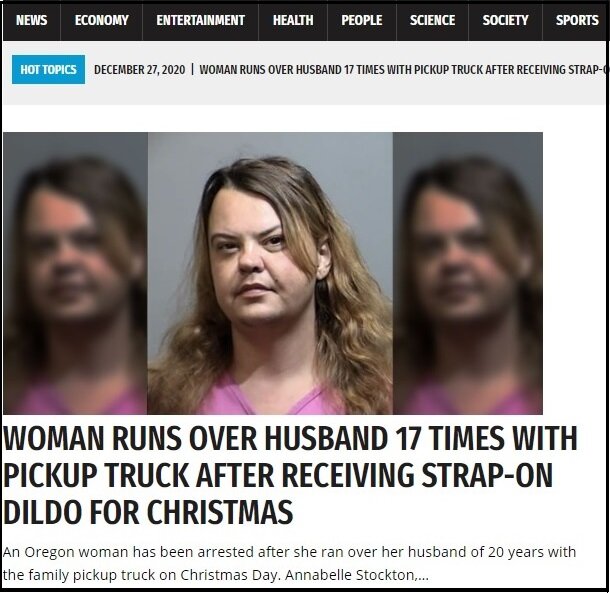The height and width of the screenshot is (593, 610).
Task: Open the large article headline link
Action: (290, 475)
